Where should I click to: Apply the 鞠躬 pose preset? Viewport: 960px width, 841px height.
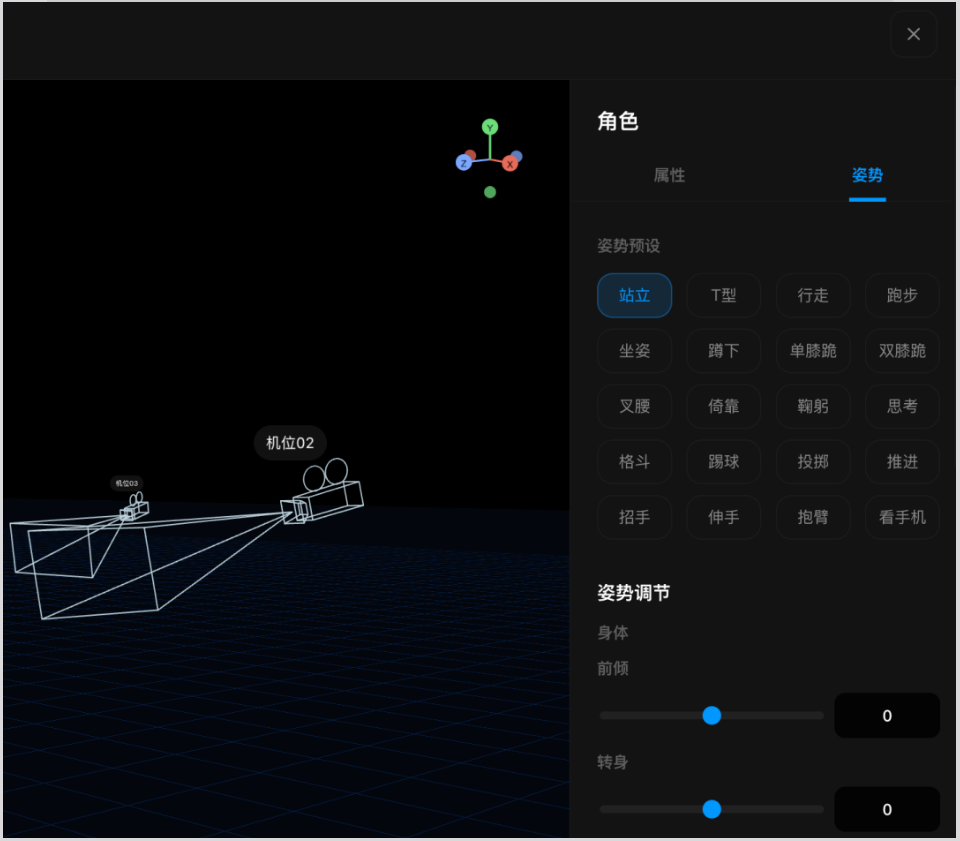pyautogui.click(x=812, y=406)
